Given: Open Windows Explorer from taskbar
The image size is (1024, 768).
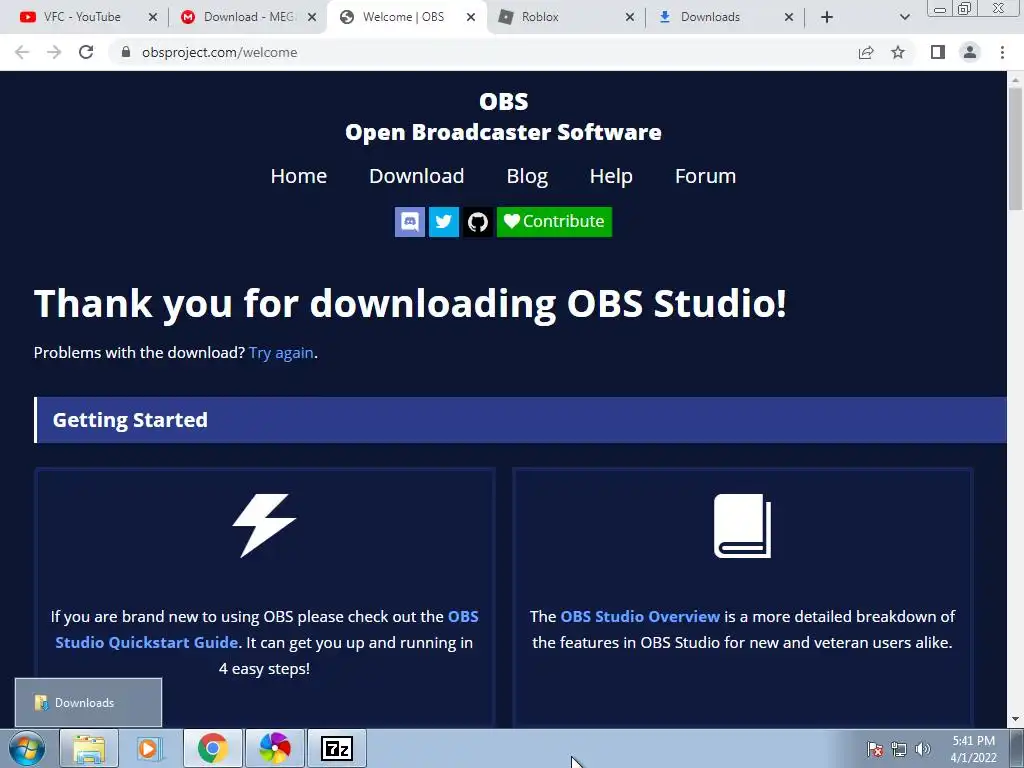Looking at the screenshot, I should pos(89,748).
